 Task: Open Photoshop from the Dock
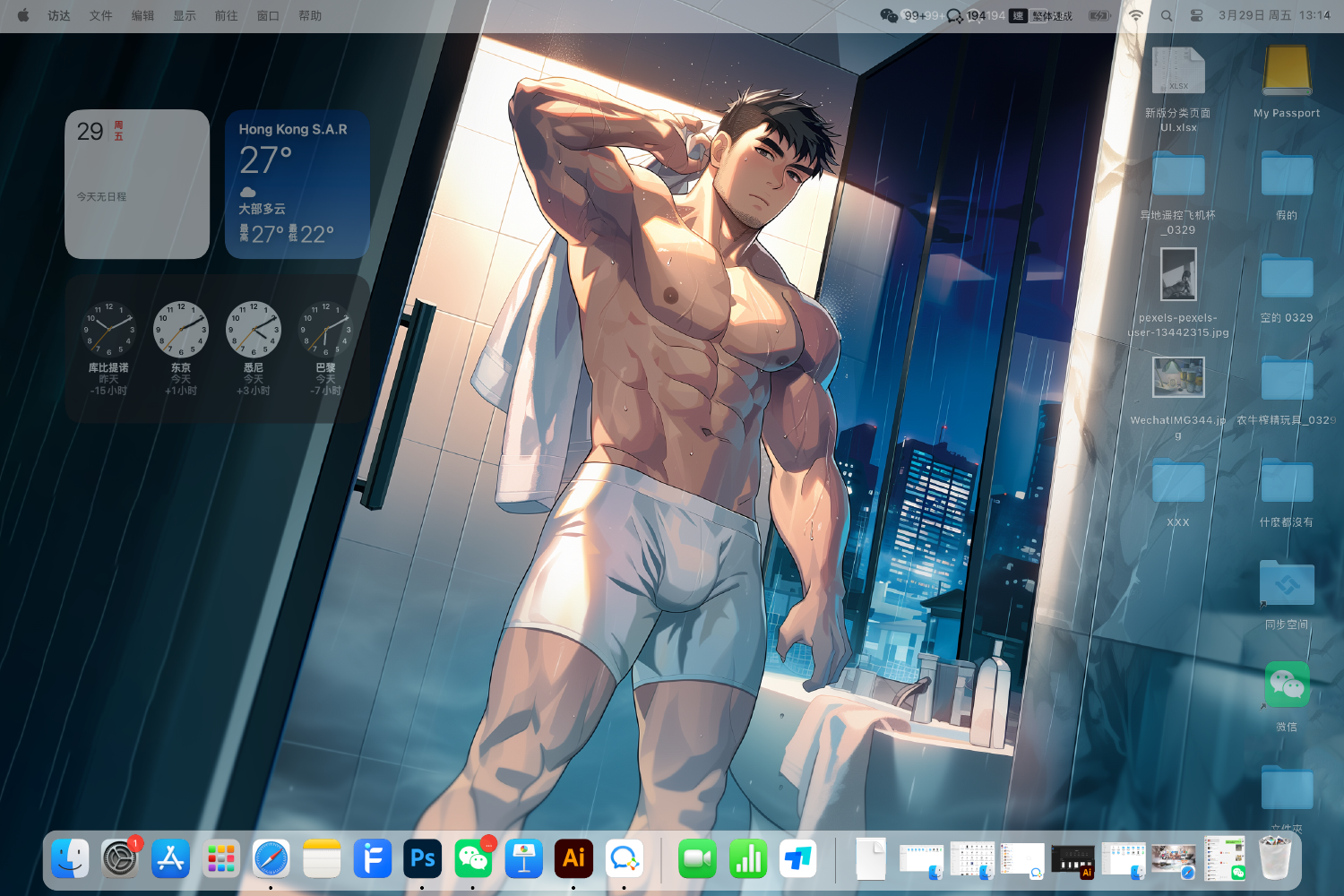pyautogui.click(x=422, y=859)
